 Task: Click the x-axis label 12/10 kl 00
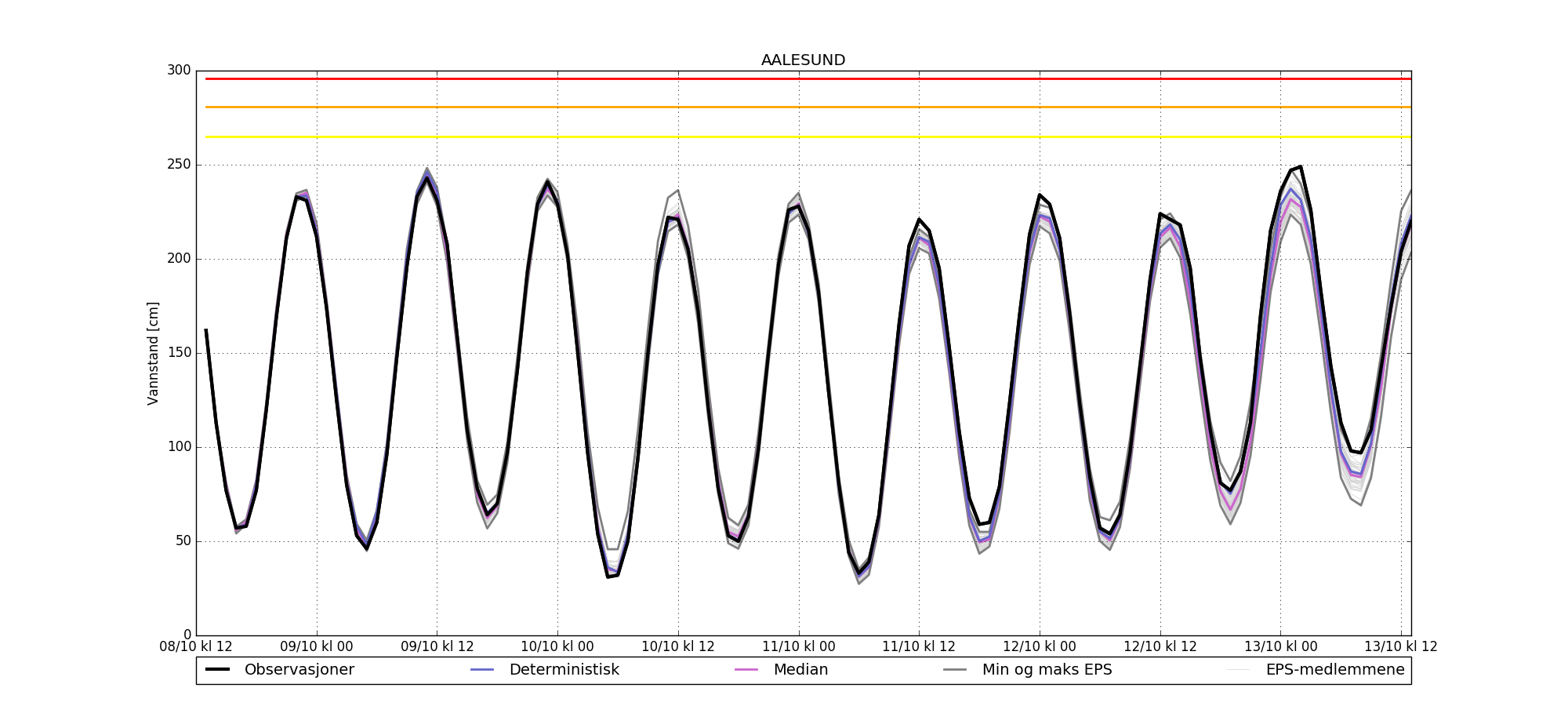point(1040,647)
